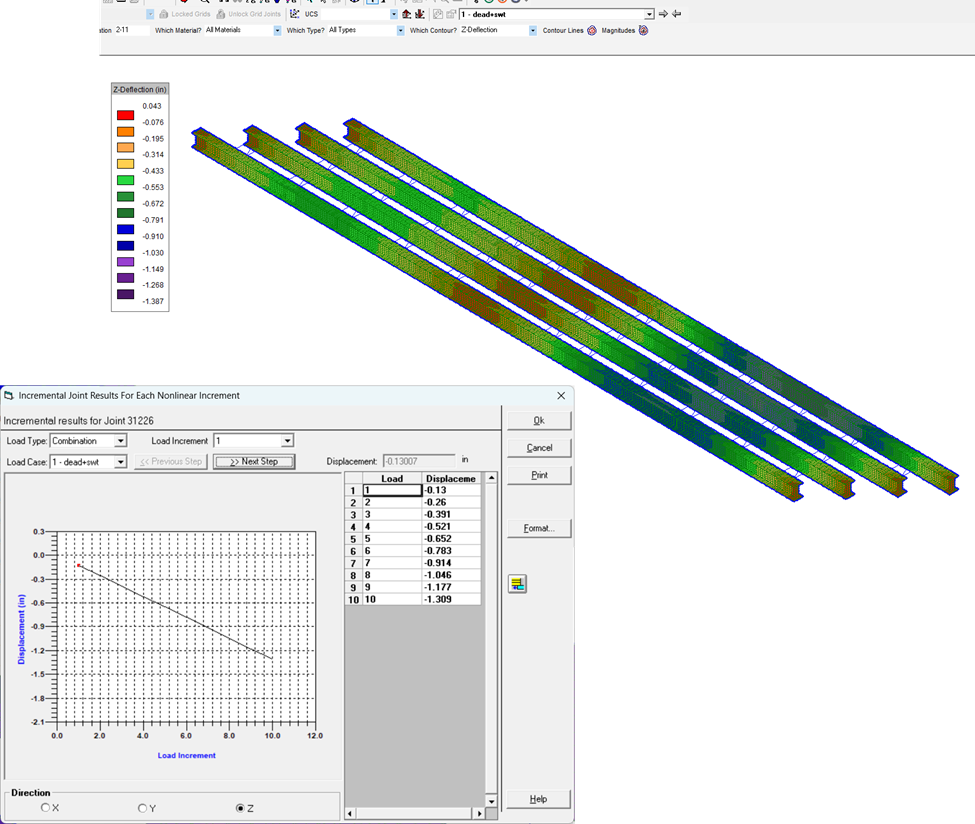Click the yellow legend swatch at -0.433
The width and height of the screenshot is (975, 824).
pos(126,164)
